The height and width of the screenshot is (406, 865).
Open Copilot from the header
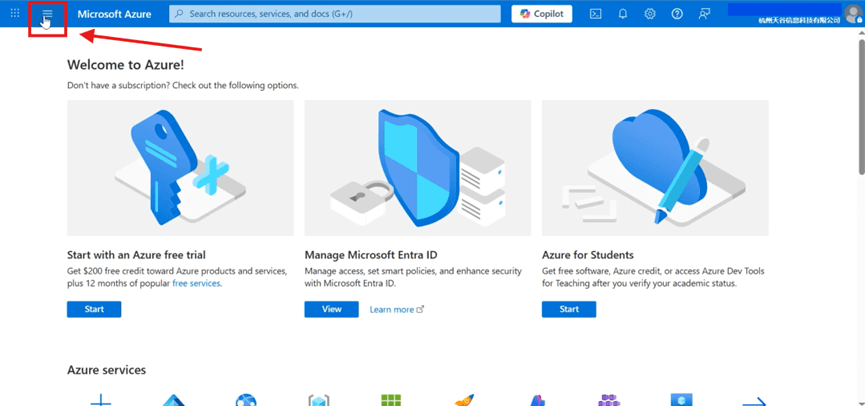542,14
